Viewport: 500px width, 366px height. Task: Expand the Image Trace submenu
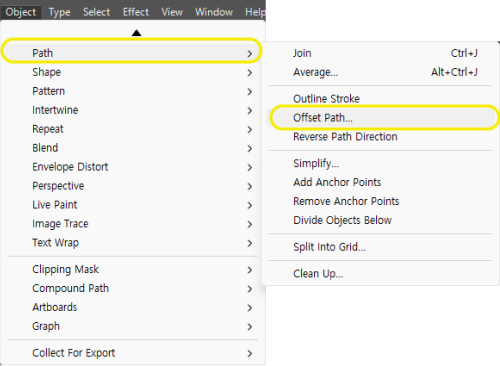pos(132,224)
